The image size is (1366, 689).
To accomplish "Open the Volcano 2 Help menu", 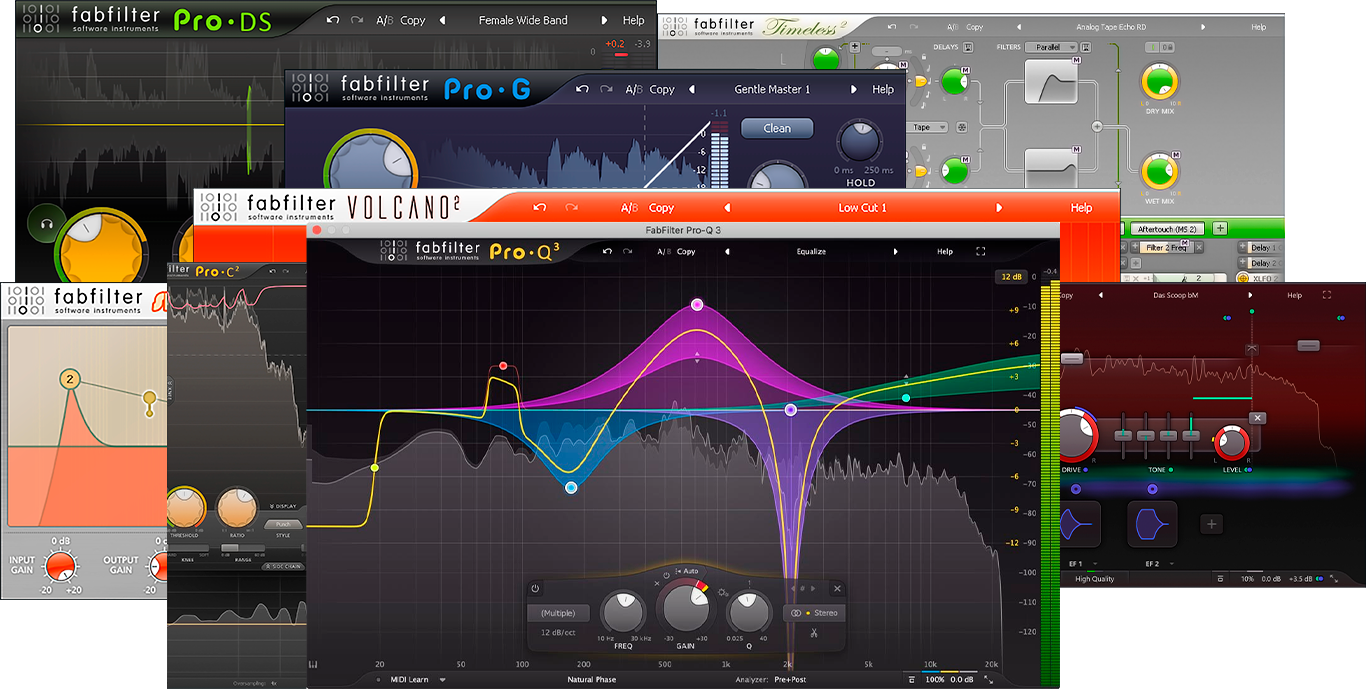I will click(x=1081, y=208).
